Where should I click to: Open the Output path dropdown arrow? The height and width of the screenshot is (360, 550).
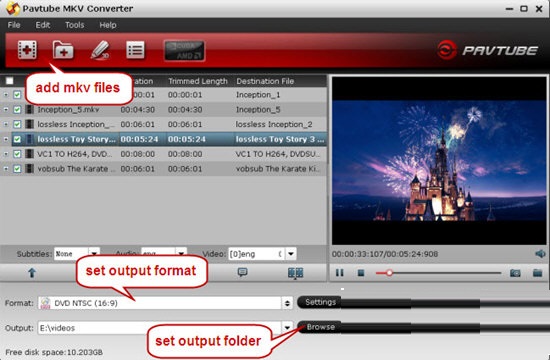point(287,328)
